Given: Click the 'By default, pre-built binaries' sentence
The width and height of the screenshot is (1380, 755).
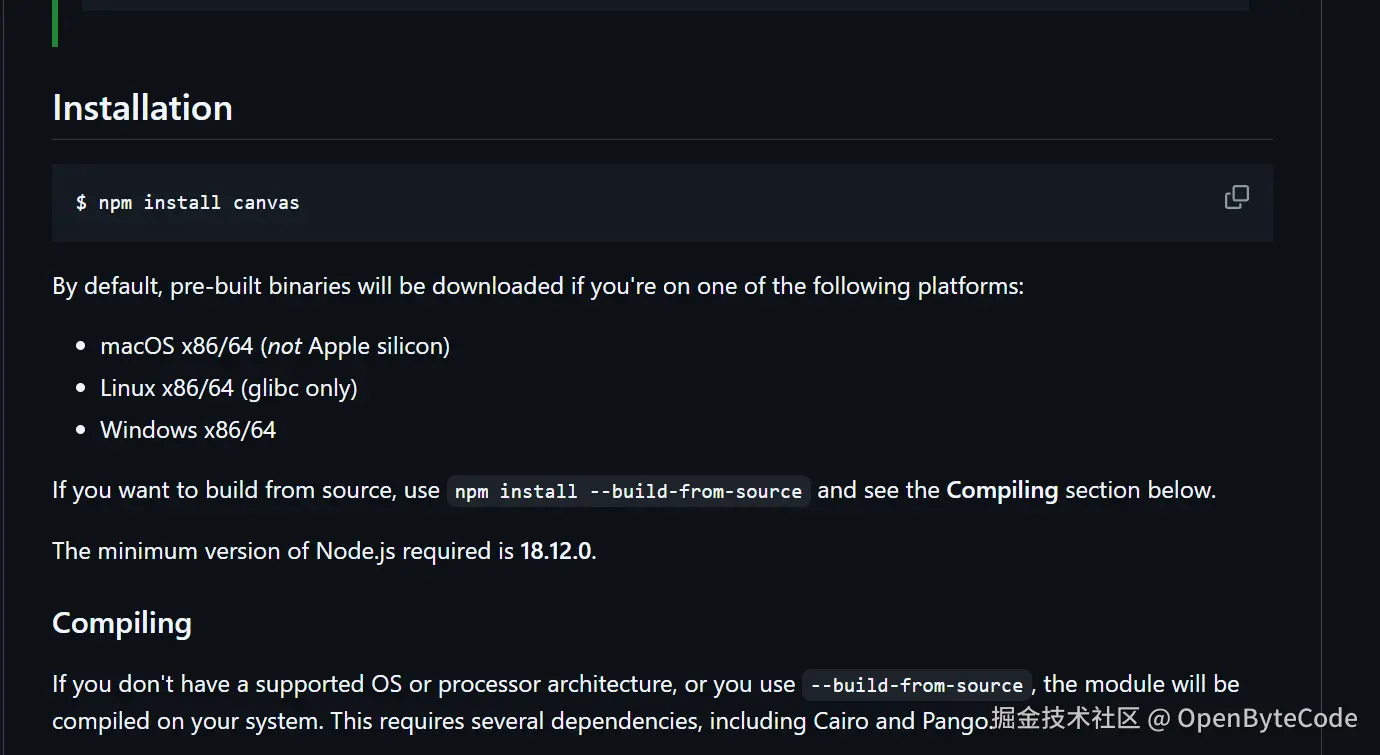Looking at the screenshot, I should pos(300,287).
